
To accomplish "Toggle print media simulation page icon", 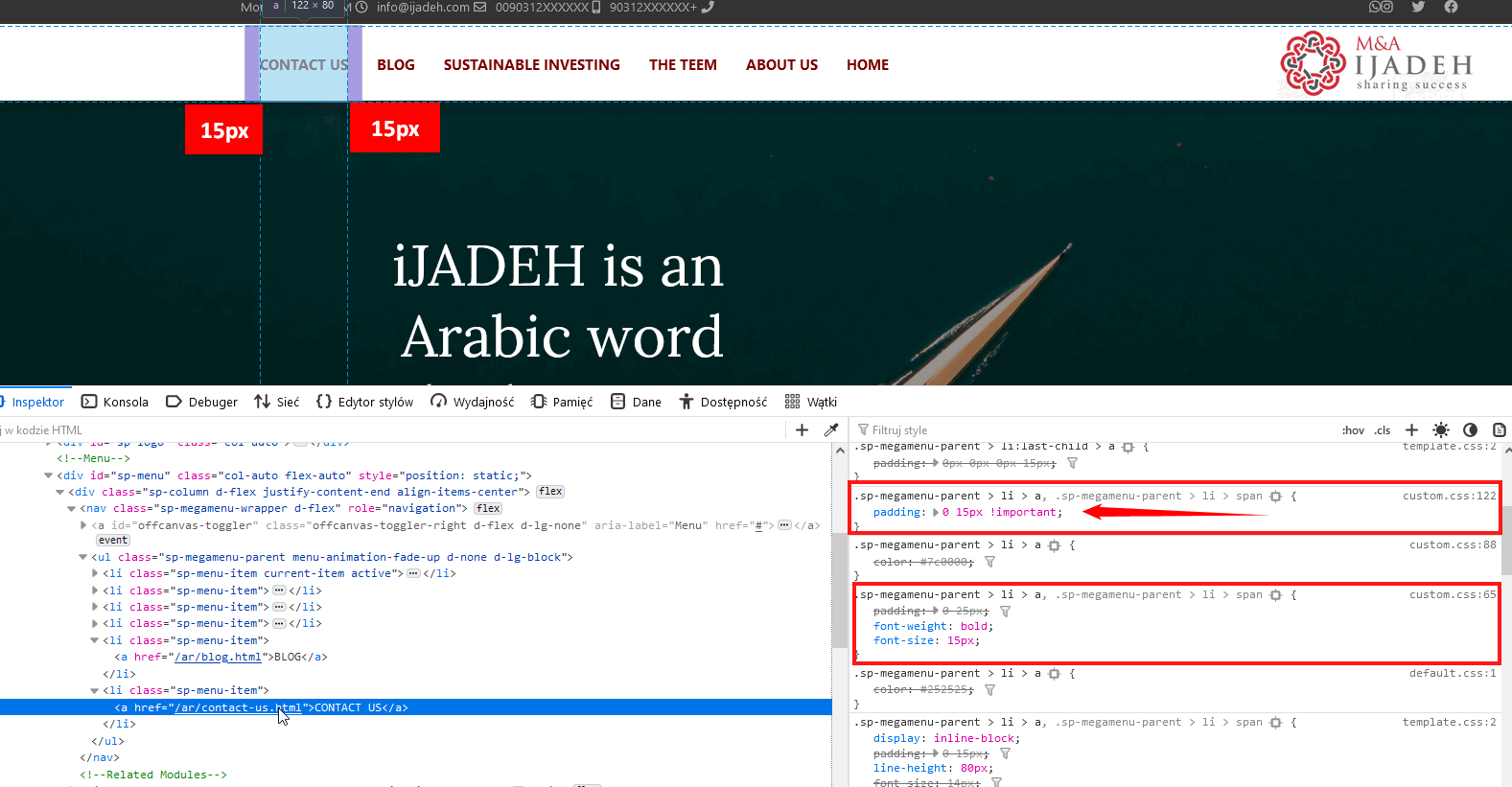I will (x=1499, y=430).
